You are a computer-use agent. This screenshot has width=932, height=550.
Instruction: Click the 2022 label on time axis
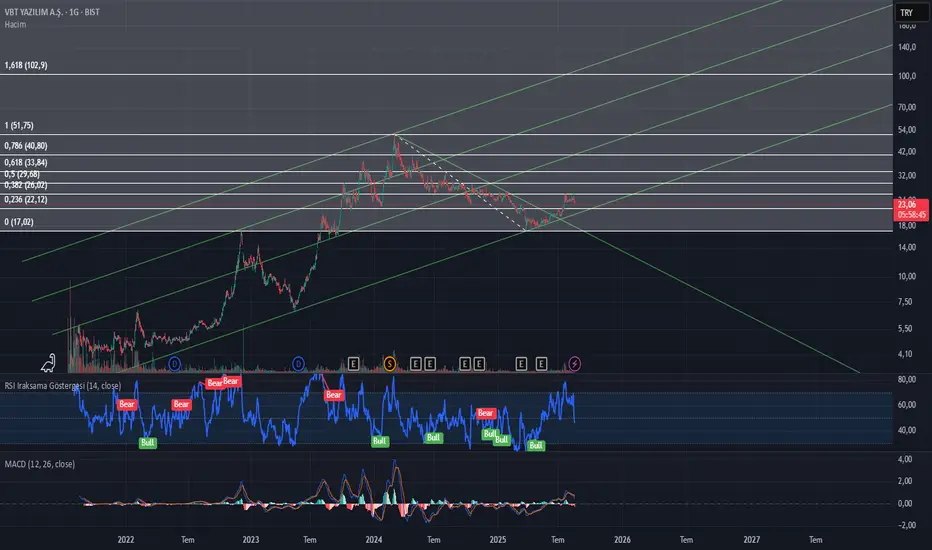click(x=125, y=540)
